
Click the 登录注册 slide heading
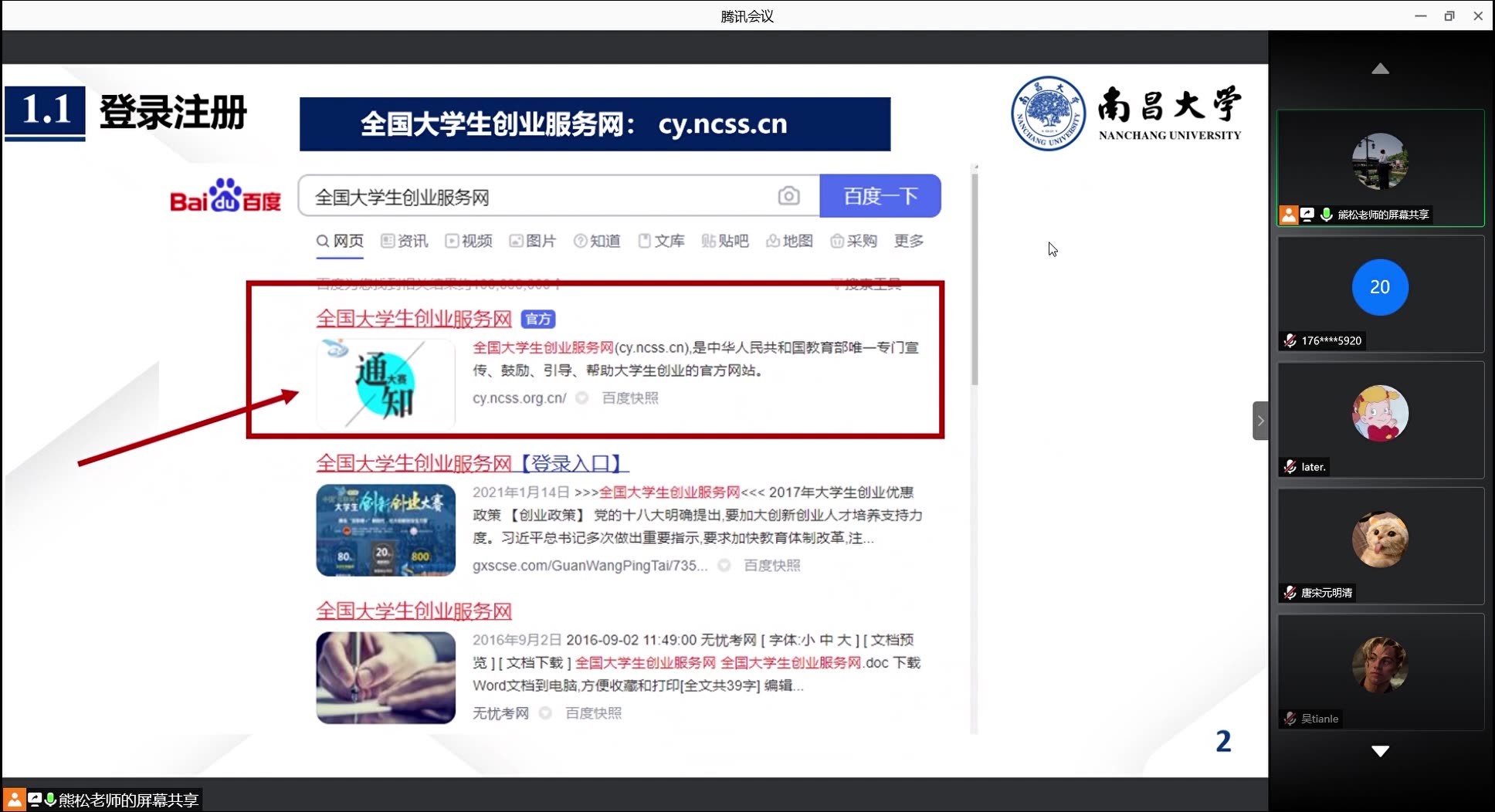pyautogui.click(x=174, y=113)
